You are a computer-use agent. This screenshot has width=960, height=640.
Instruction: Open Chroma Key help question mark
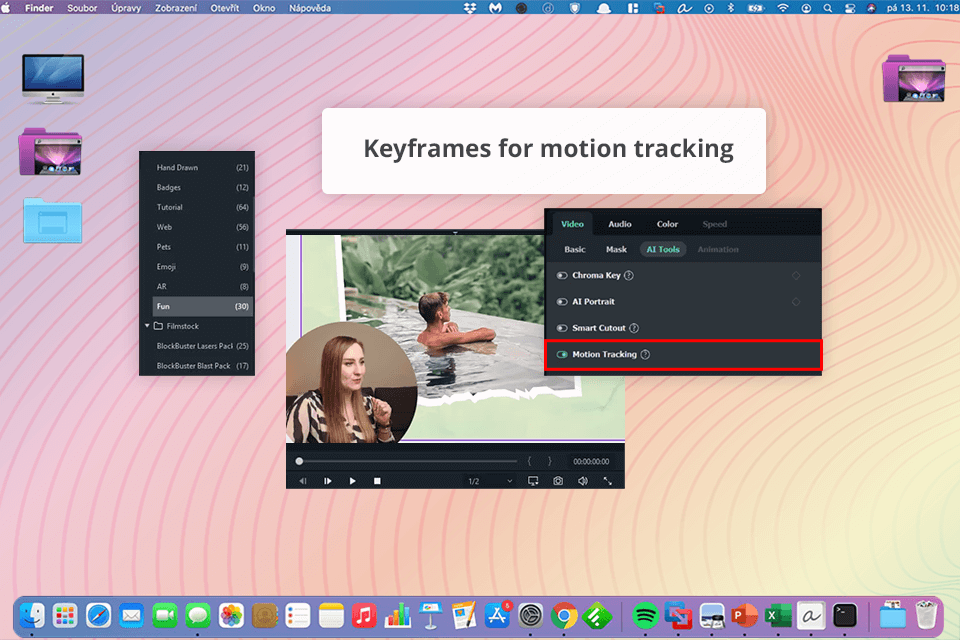pos(629,276)
